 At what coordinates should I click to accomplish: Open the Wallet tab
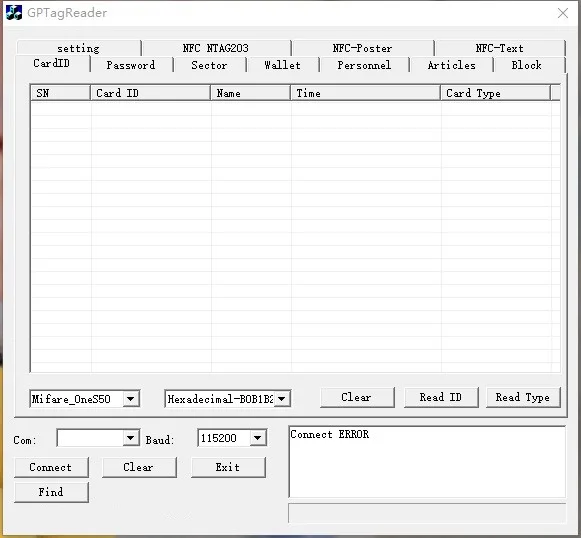(282, 65)
